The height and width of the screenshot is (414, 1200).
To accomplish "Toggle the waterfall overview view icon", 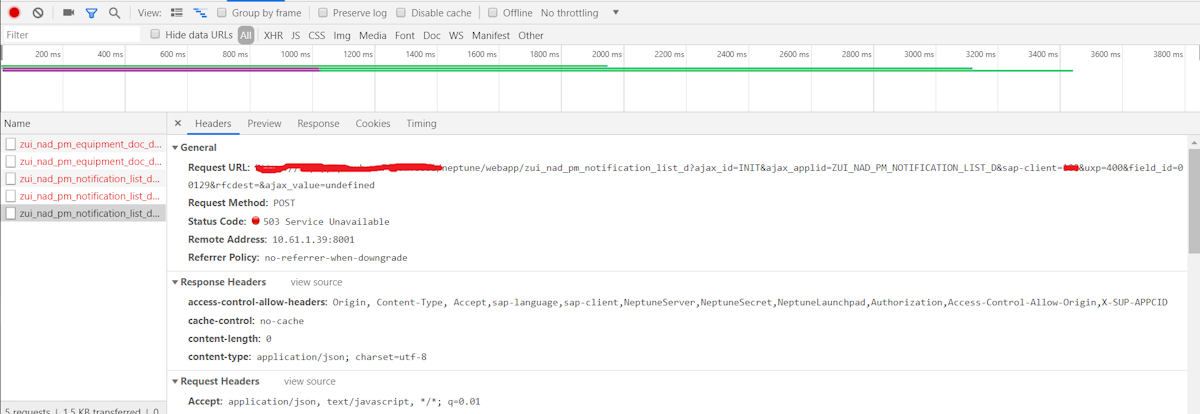I will click(x=200, y=13).
